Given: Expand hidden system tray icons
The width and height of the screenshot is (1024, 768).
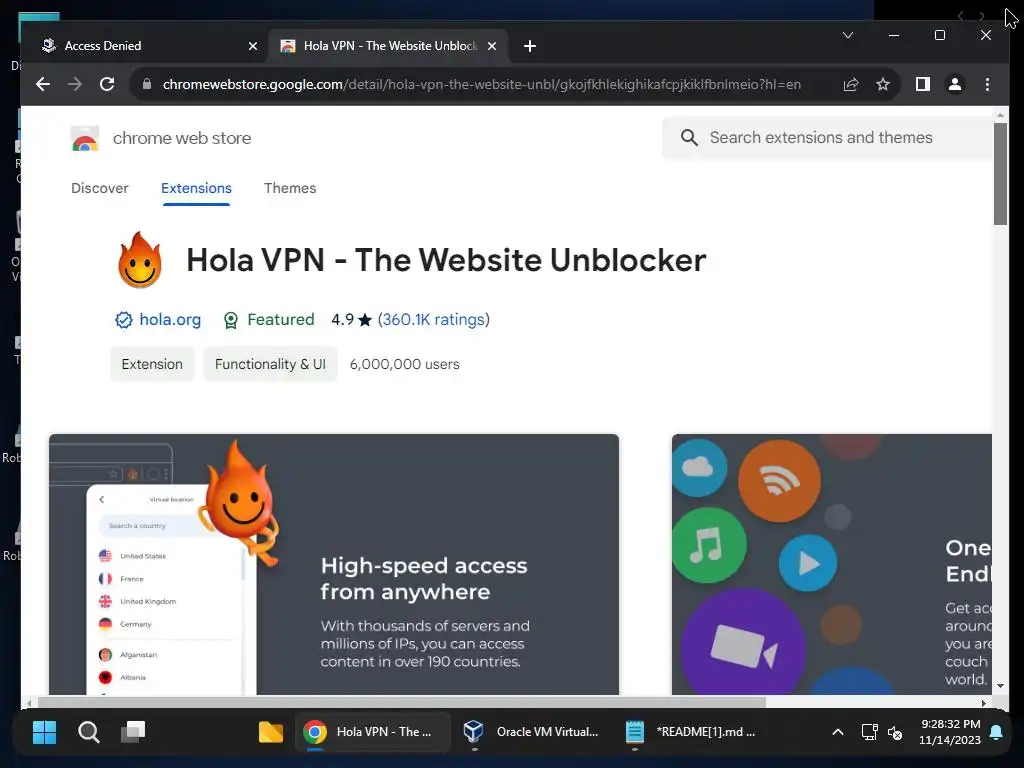Looking at the screenshot, I should tap(838, 732).
